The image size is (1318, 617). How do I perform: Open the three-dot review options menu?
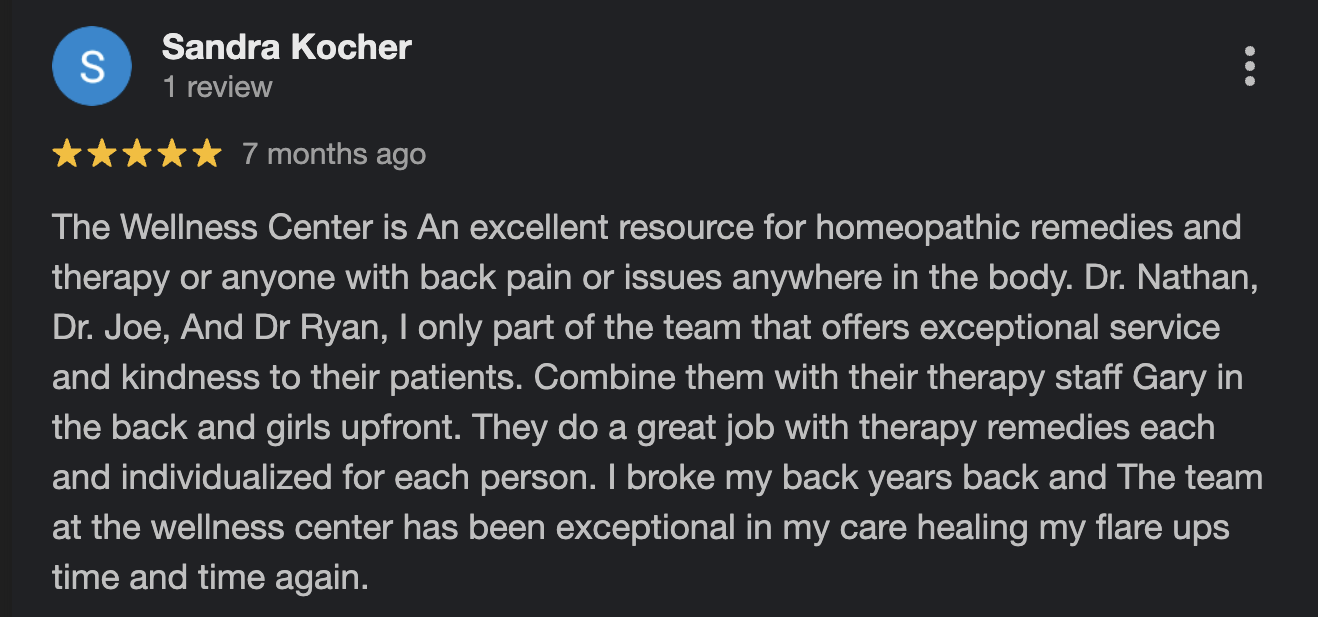pyautogui.click(x=1249, y=66)
